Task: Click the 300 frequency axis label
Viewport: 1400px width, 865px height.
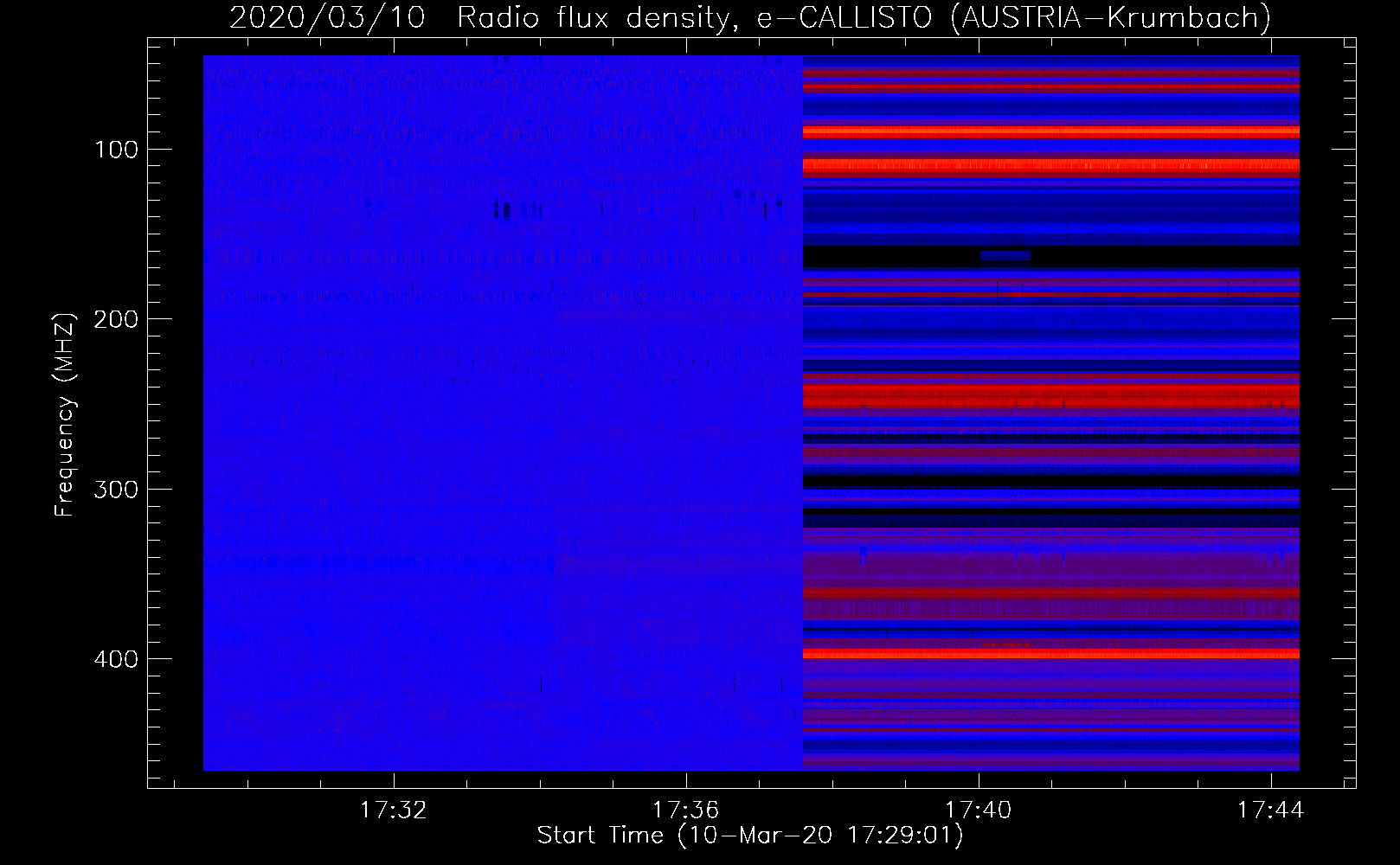Action: coord(116,490)
